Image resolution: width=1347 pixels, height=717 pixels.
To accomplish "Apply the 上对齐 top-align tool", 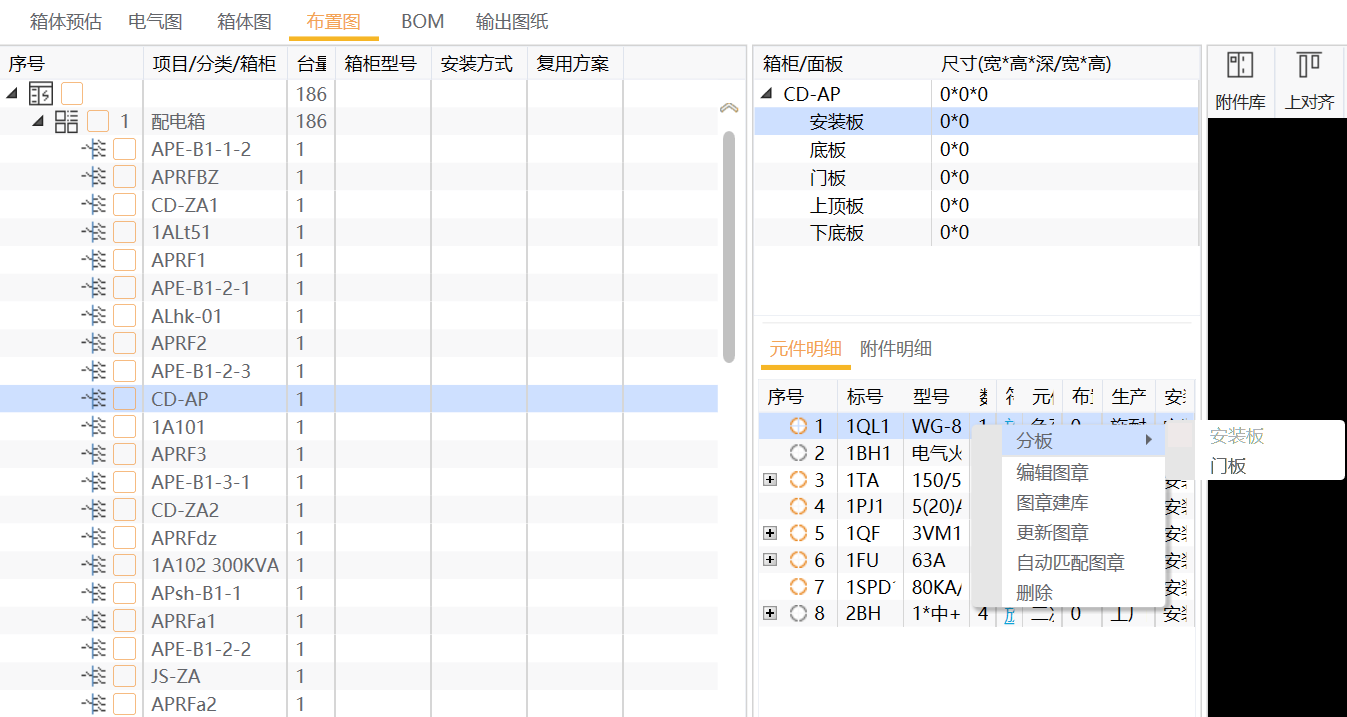I will [1309, 81].
